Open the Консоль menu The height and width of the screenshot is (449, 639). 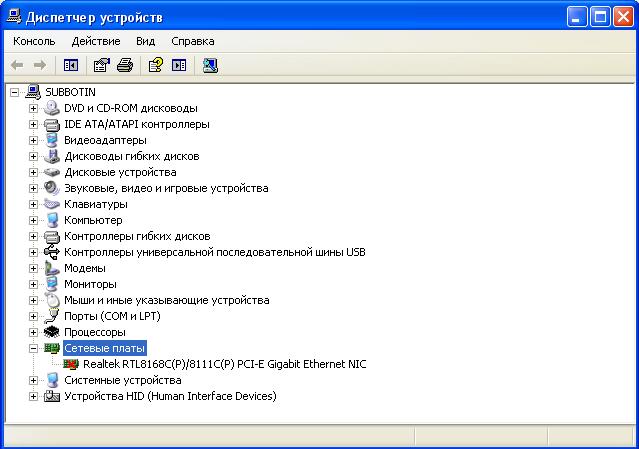pyautogui.click(x=34, y=41)
